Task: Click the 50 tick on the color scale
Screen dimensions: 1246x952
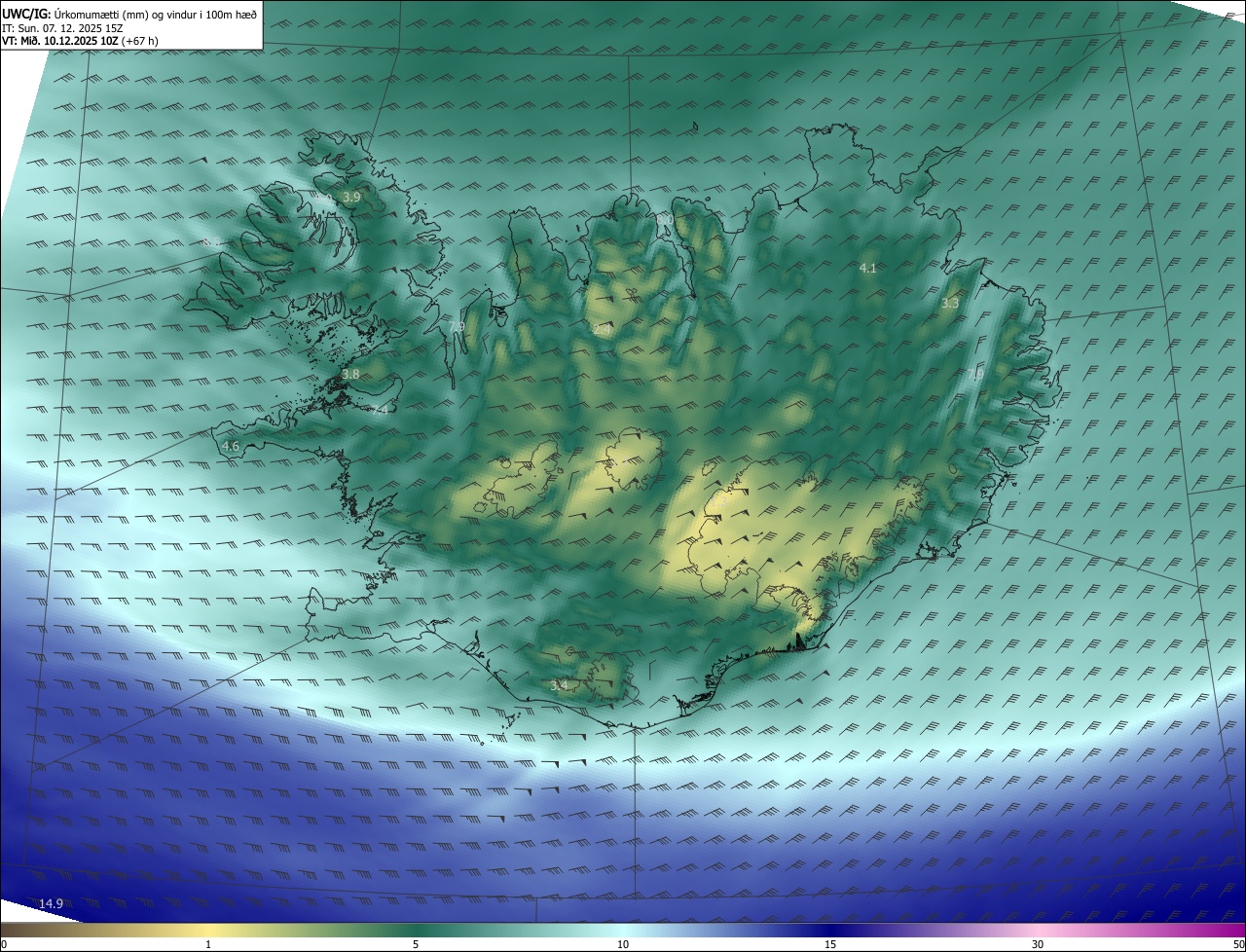Action: coord(1239,944)
